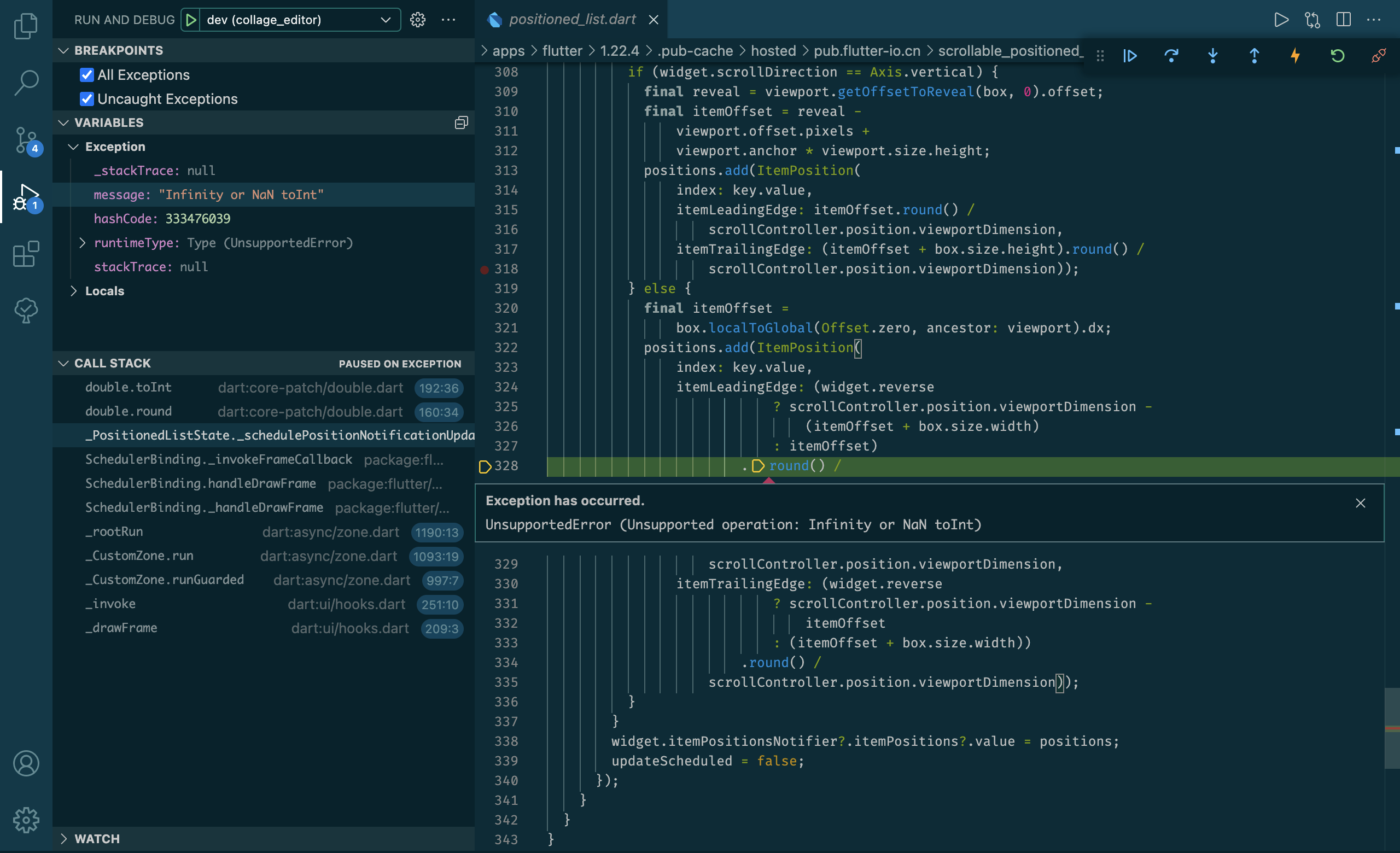Viewport: 1400px width, 853px height.
Task: Open the Extensions view
Action: 26,254
